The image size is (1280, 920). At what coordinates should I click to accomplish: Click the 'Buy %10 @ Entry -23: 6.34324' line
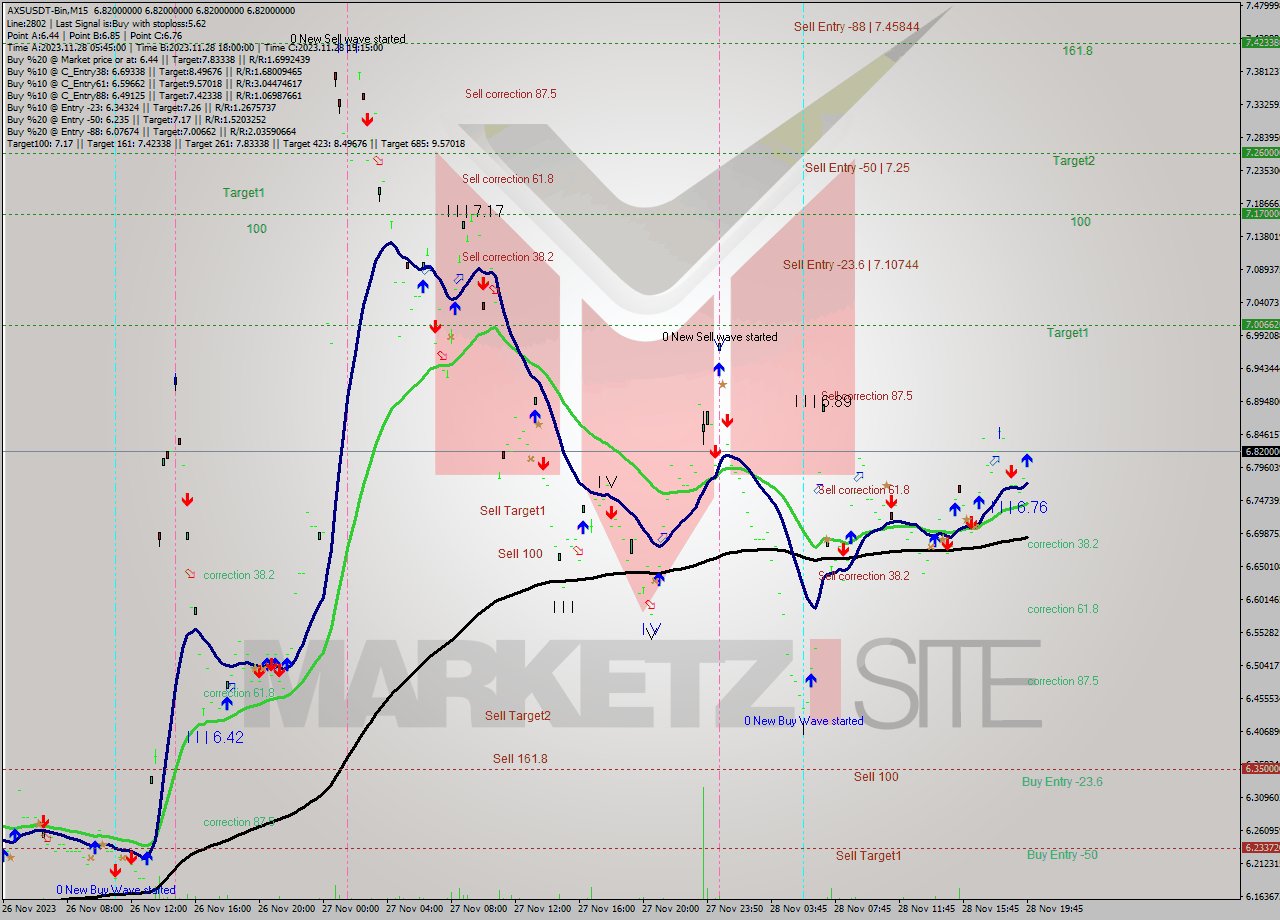pyautogui.click(x=141, y=107)
